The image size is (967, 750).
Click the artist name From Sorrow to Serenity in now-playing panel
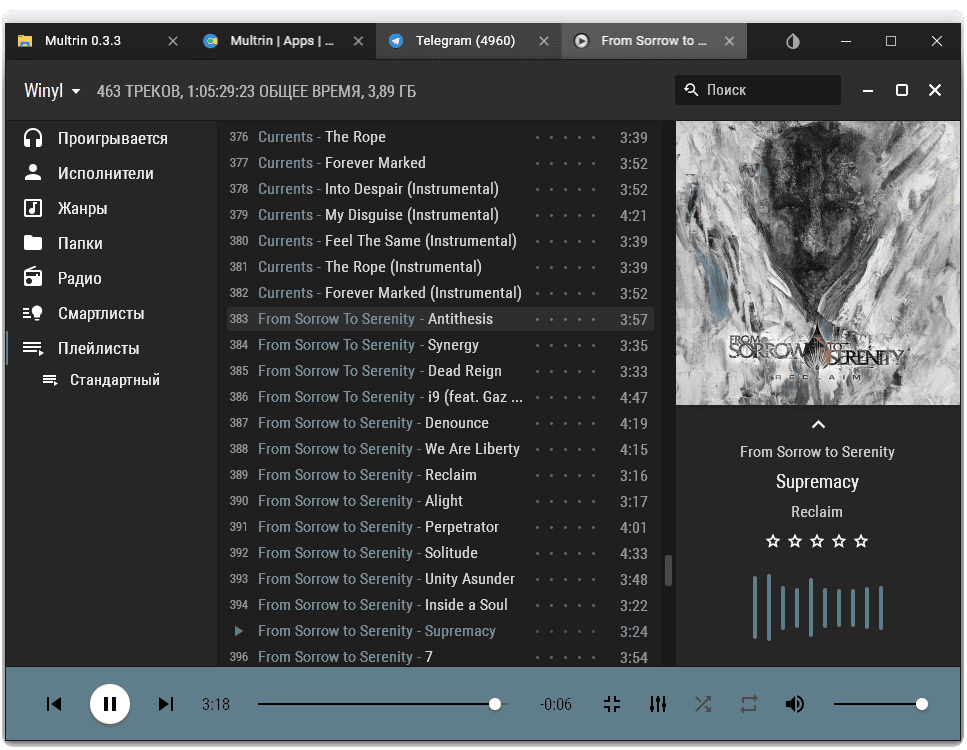point(817,451)
